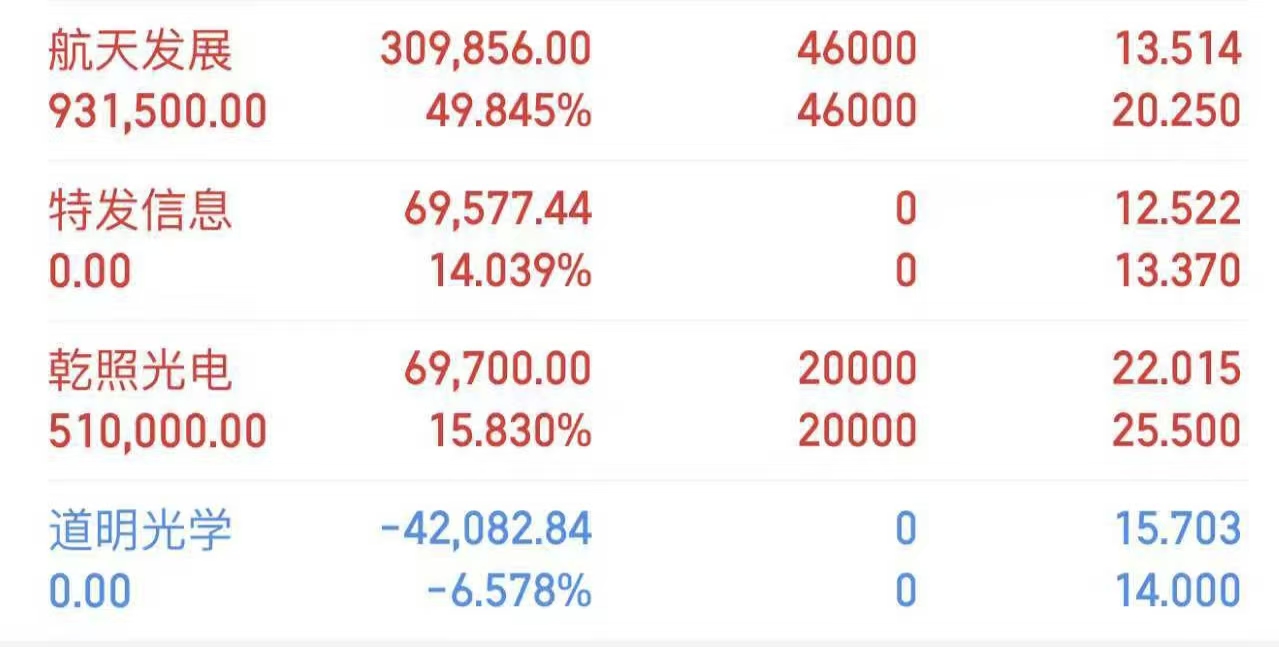Click 航天发展 market value 931,500.00
1279x647 pixels.
[x=158, y=111]
